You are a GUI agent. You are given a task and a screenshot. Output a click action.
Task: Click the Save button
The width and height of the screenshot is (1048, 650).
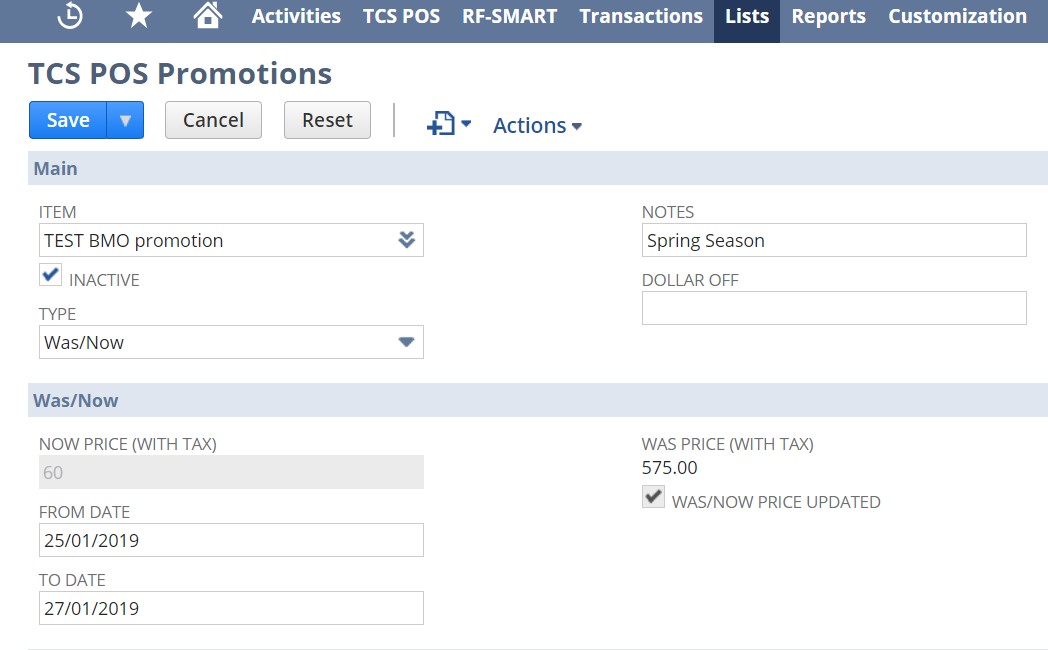67,119
